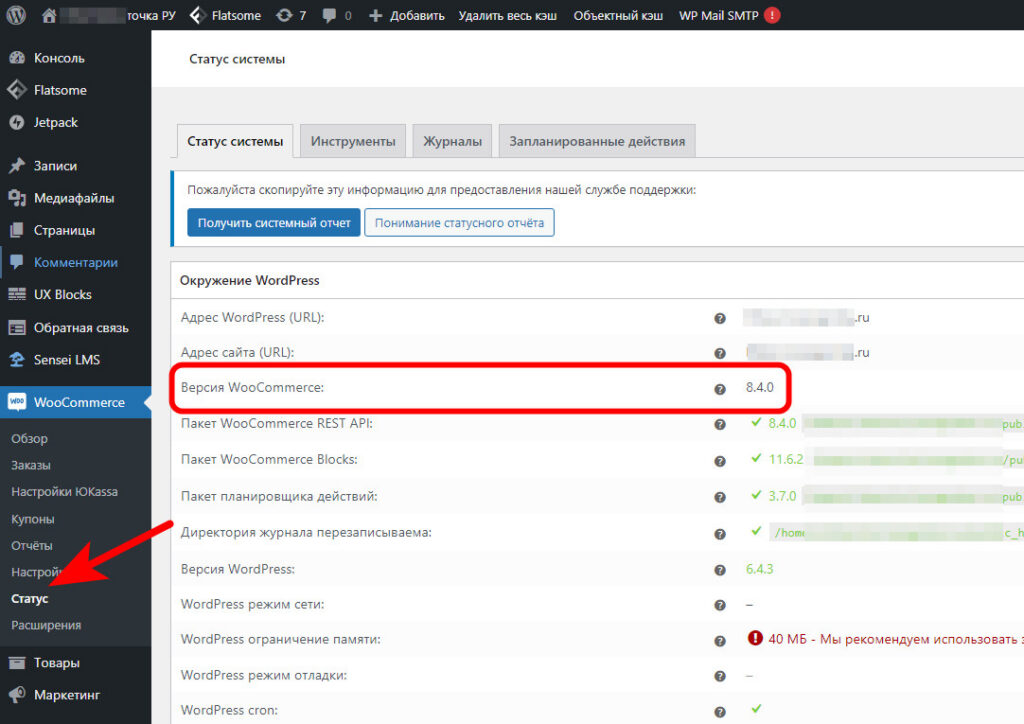Image resolution: width=1024 pixels, height=724 pixels.
Task: Click the Окружение WordPress section header
Action: coord(249,280)
